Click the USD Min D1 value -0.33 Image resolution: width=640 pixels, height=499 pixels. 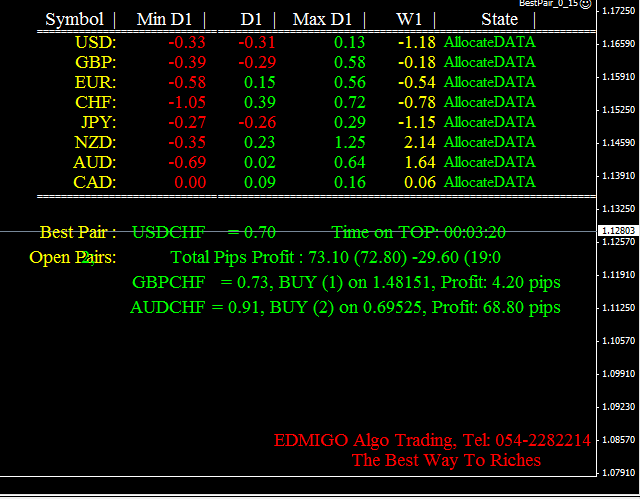click(187, 42)
